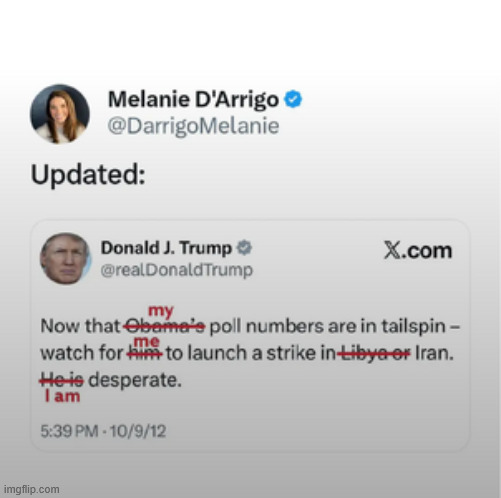The image size is (501, 498).
Task: Click the word "Iran." in the tweet
Action: [x=434, y=353]
